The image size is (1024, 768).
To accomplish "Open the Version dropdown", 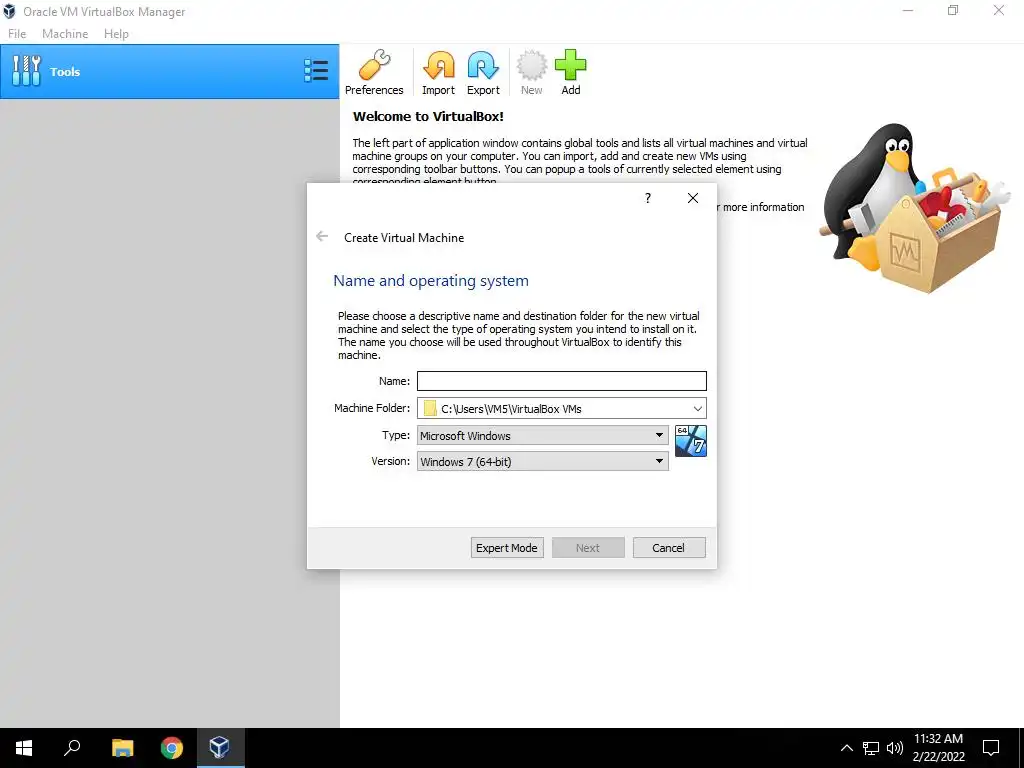I will [x=543, y=462].
